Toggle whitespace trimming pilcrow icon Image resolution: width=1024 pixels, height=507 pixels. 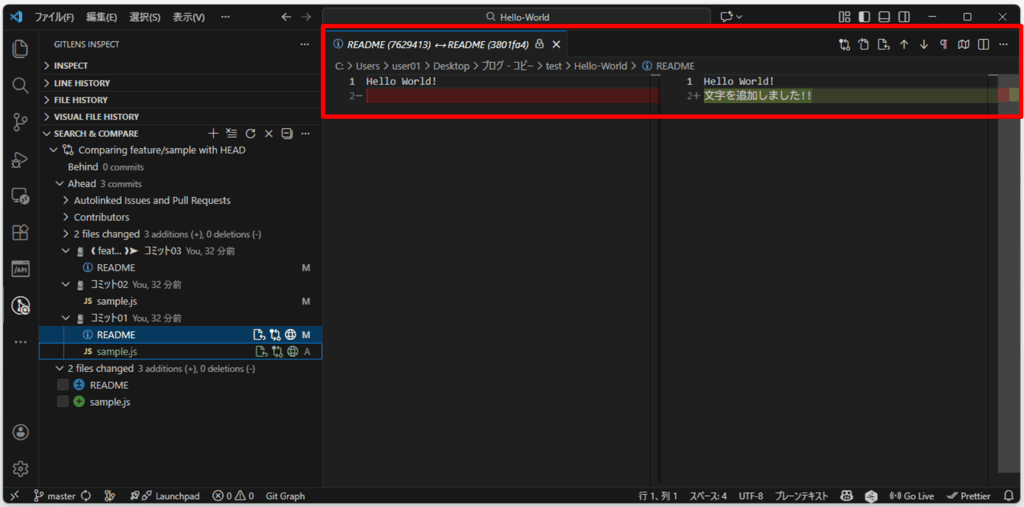point(943,44)
